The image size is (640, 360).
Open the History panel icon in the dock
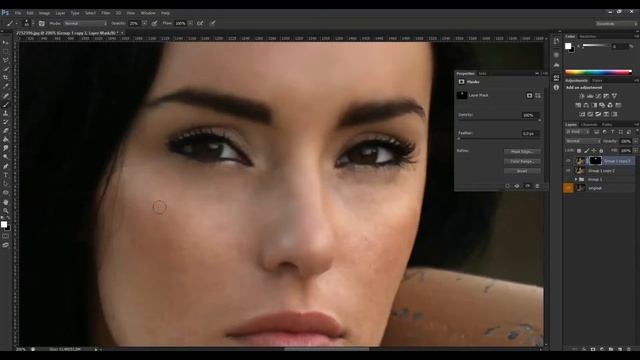(556, 42)
